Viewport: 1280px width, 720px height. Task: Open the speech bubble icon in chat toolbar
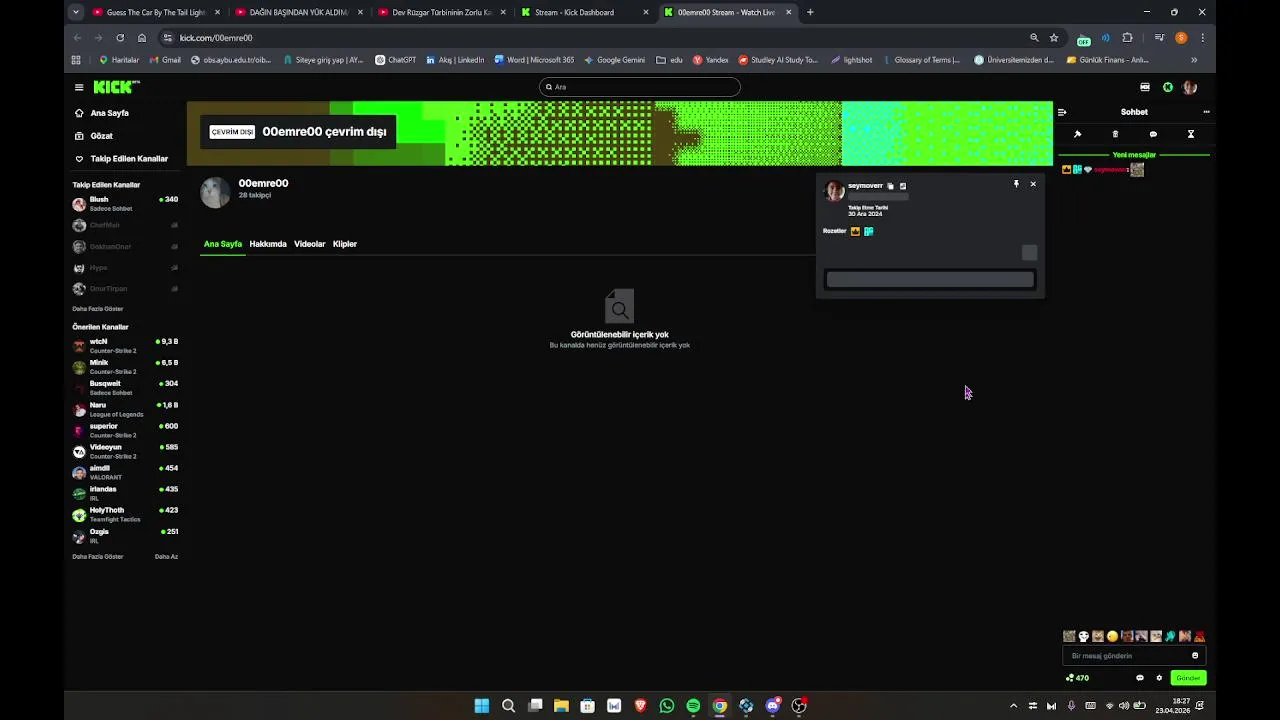(1153, 134)
